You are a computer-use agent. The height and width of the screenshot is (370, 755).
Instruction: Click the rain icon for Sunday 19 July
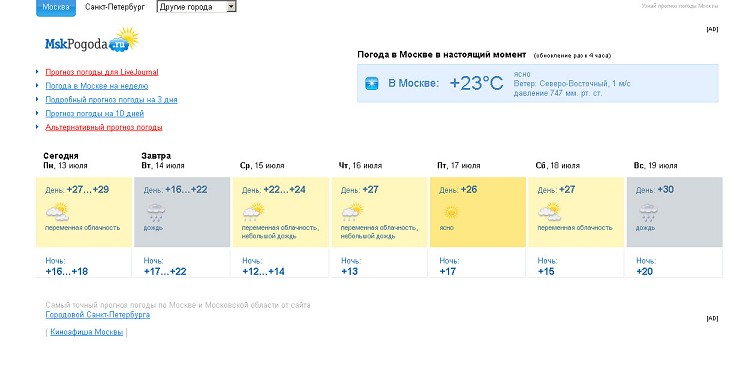pyautogui.click(x=648, y=212)
